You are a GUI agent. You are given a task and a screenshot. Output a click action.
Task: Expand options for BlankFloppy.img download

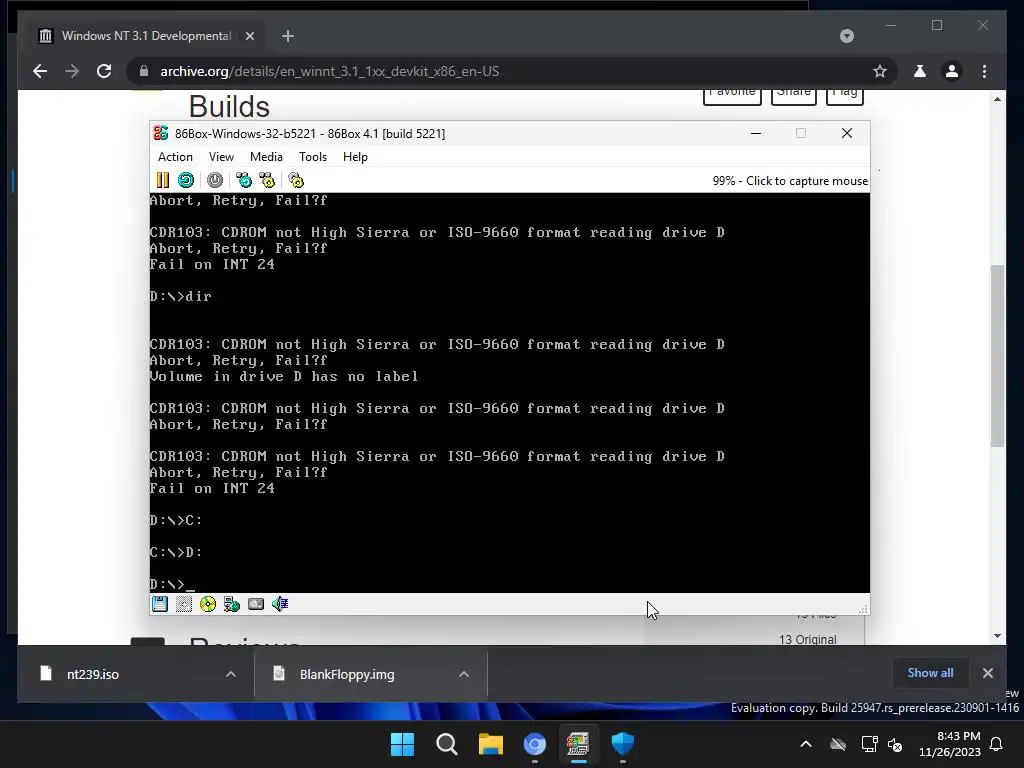[464, 674]
